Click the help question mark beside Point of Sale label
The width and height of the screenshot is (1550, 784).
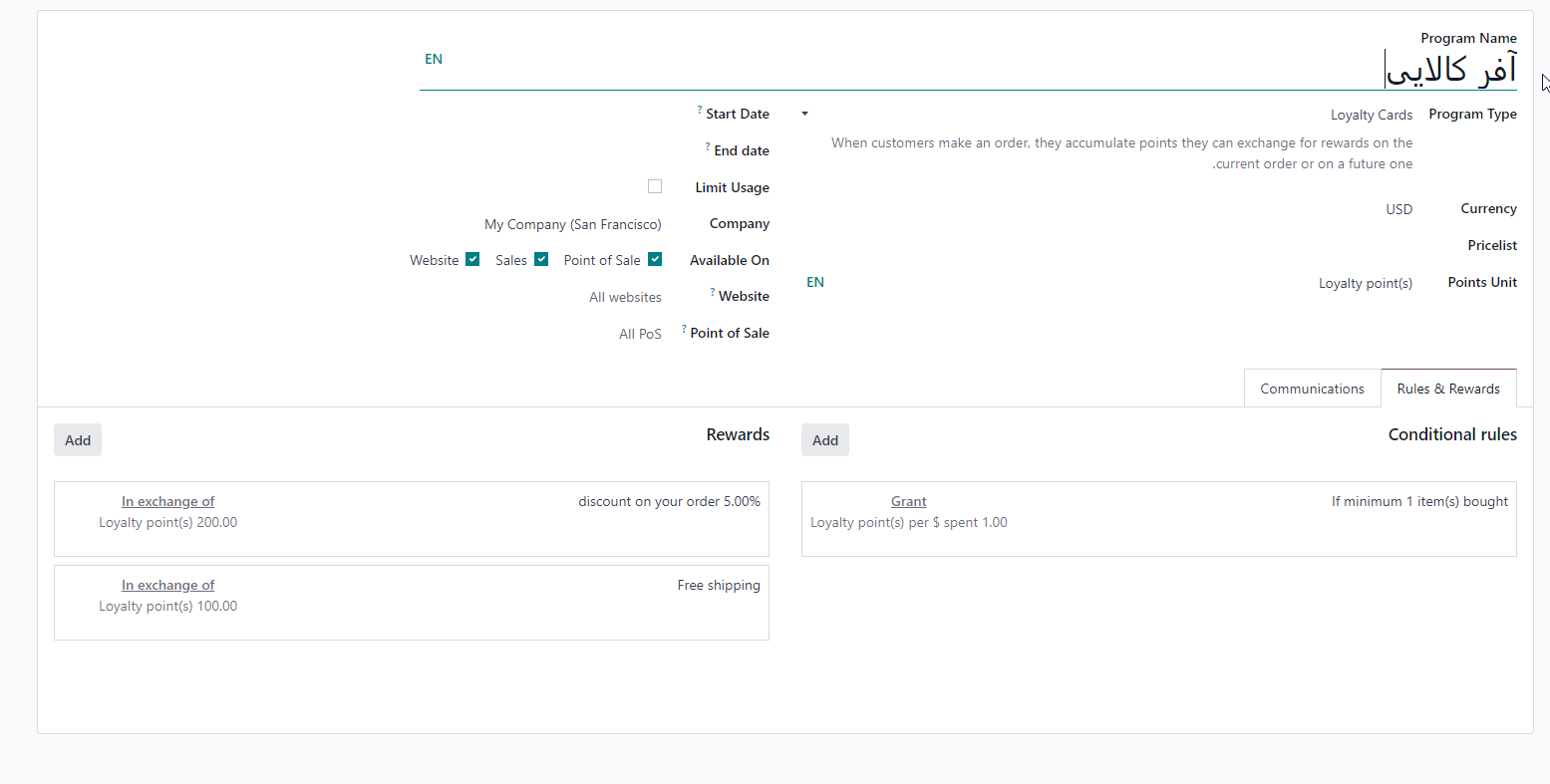pos(684,329)
